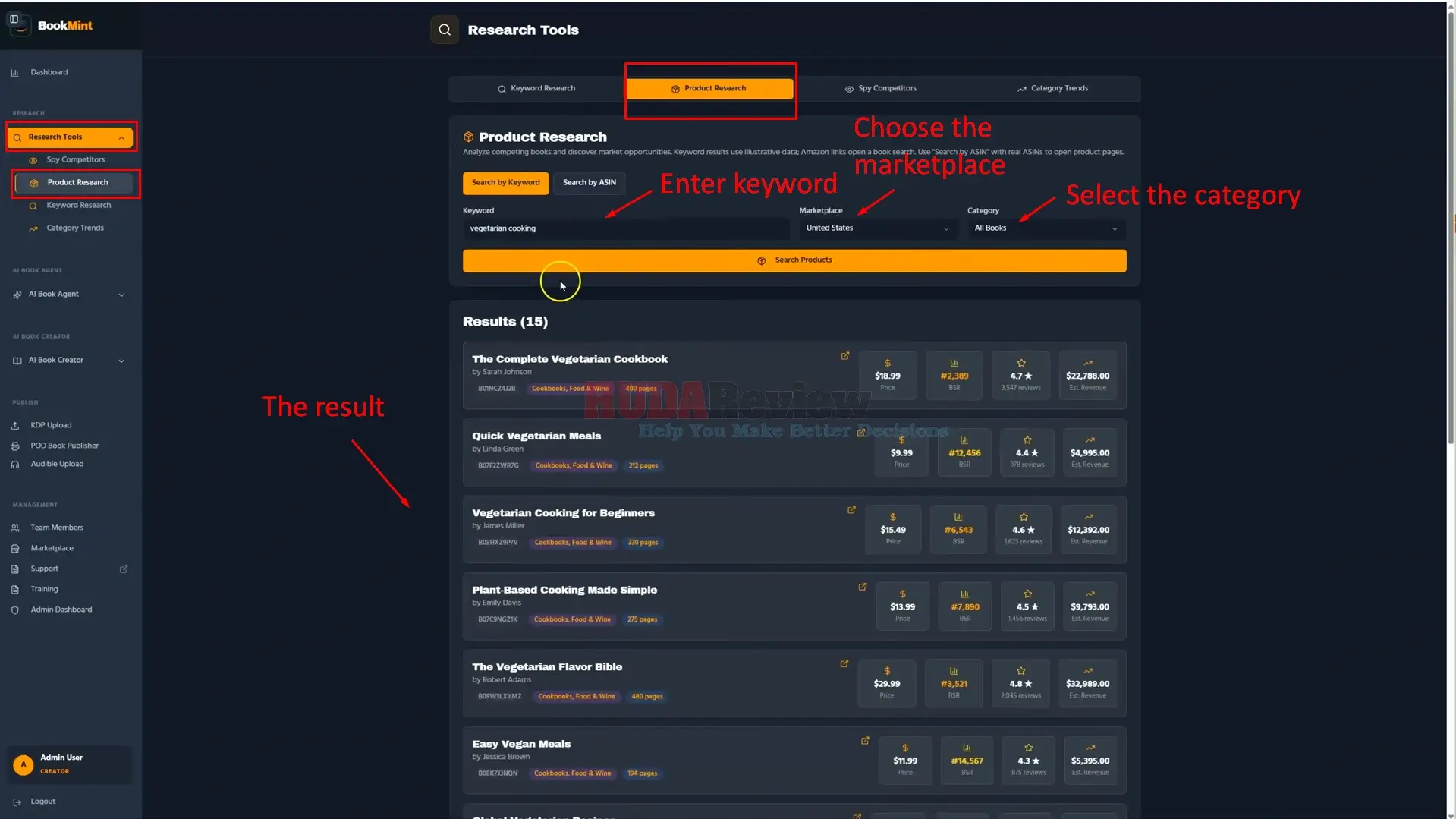Click $22,788.00 Est. Revenue card

tap(1087, 375)
